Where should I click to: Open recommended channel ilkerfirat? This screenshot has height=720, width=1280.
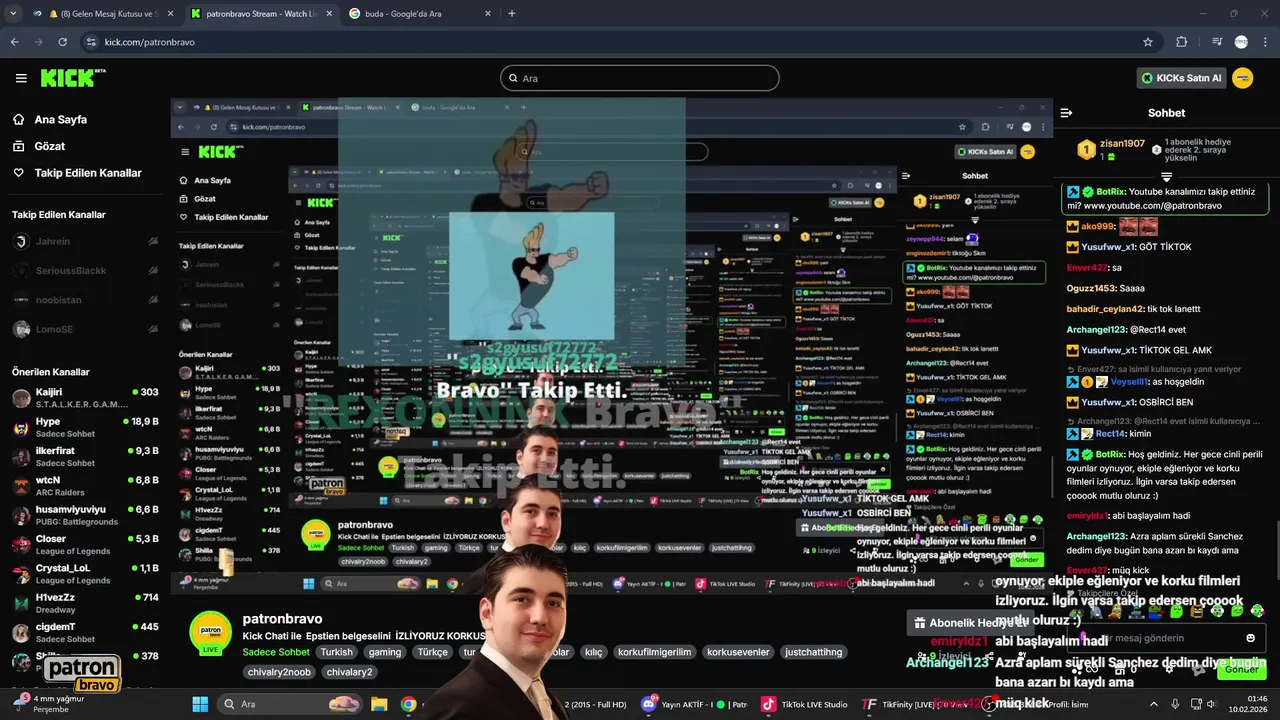tap(85, 457)
